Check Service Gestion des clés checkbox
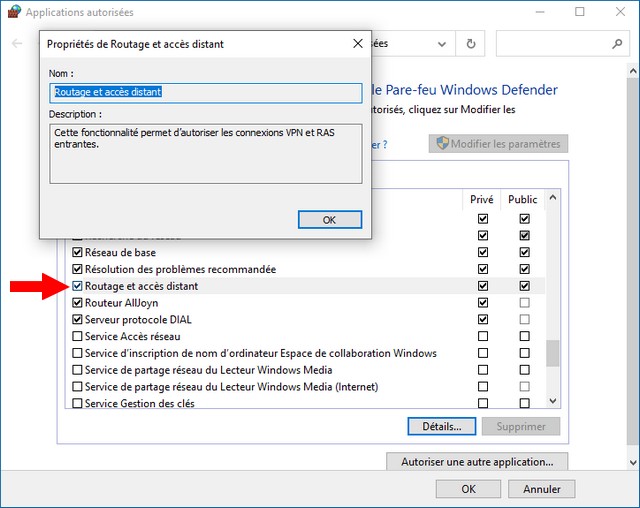Image resolution: width=640 pixels, height=508 pixels. [77, 403]
